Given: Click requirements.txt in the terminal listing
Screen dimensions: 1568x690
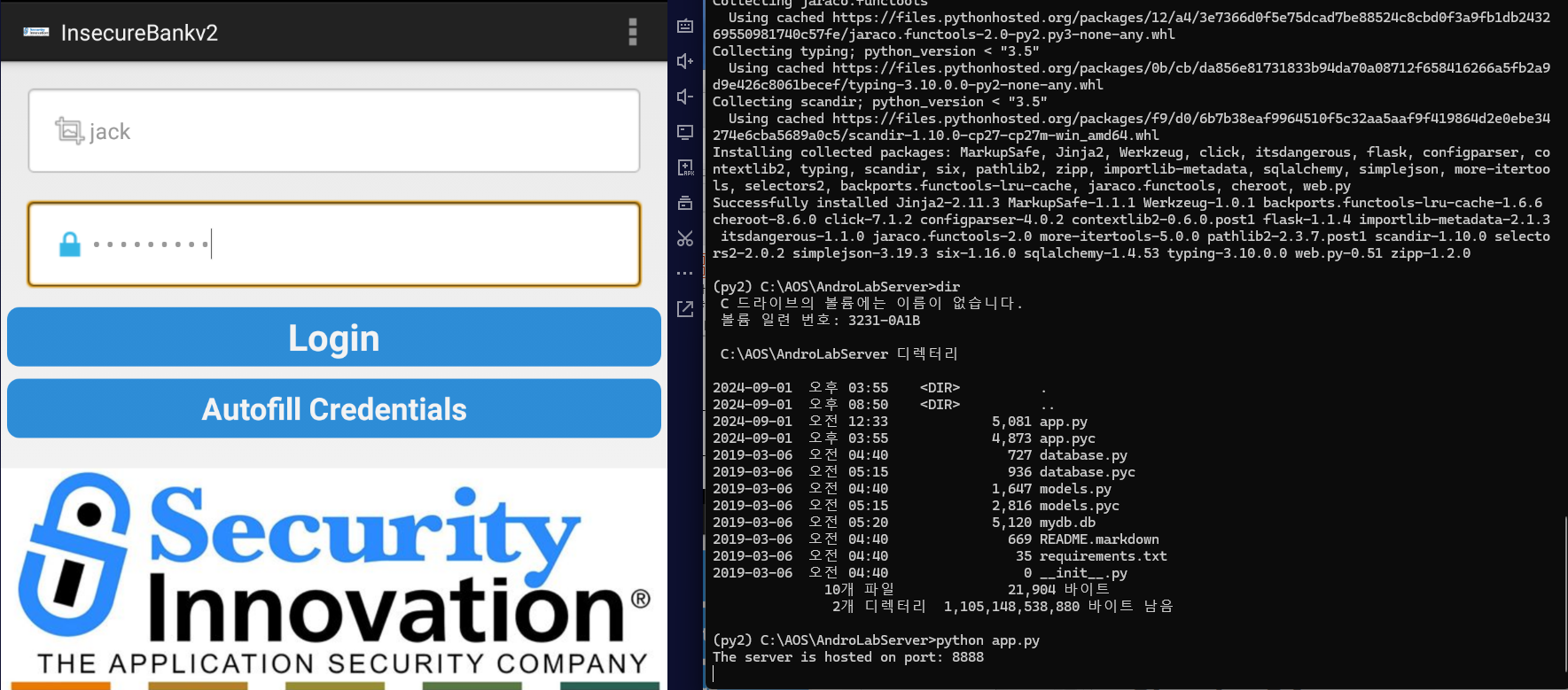Looking at the screenshot, I should [x=1104, y=556].
